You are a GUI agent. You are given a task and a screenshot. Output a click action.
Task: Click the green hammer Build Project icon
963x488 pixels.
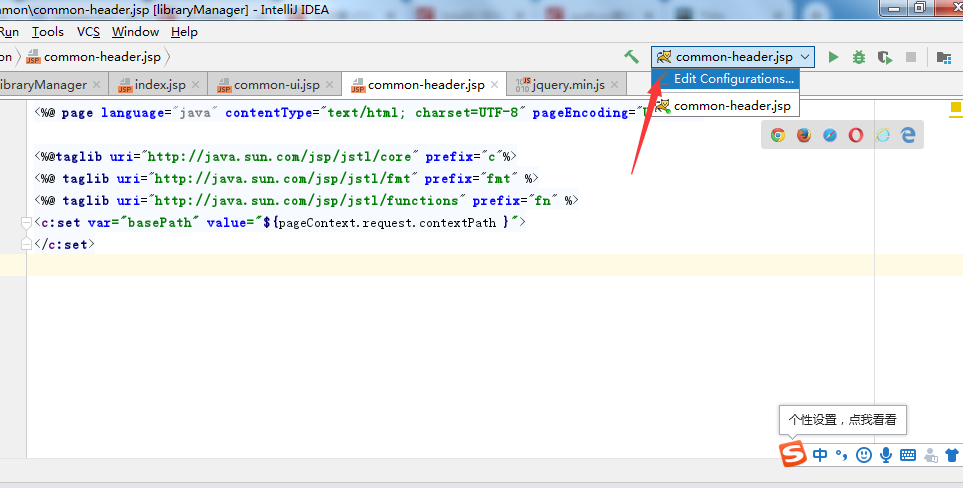tap(631, 57)
